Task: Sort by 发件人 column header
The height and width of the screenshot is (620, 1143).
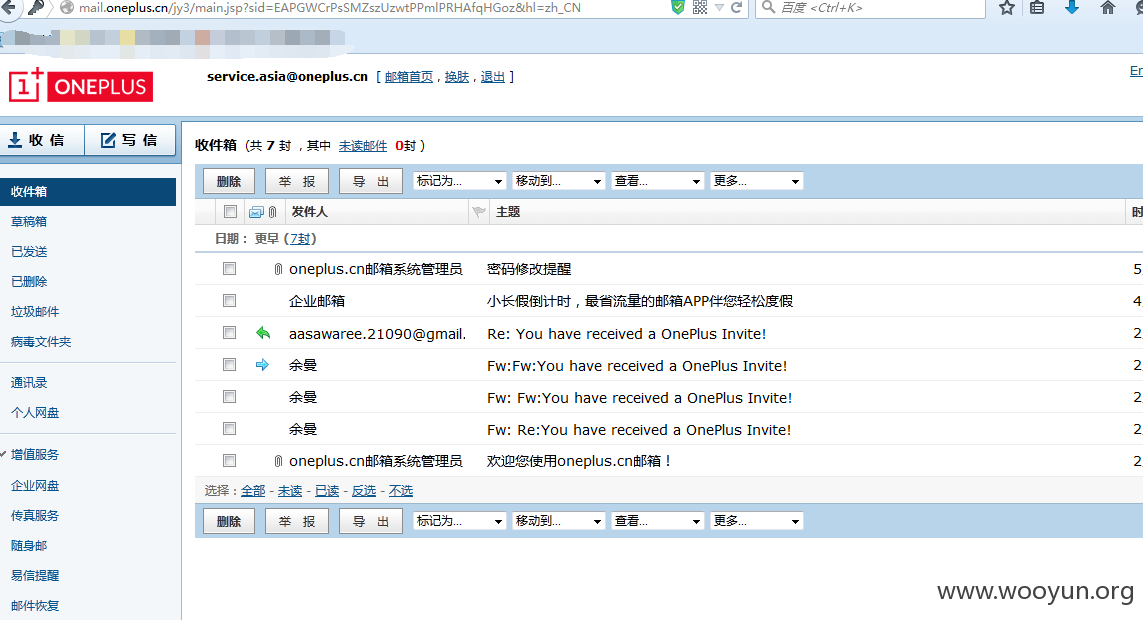Action: click(310, 212)
